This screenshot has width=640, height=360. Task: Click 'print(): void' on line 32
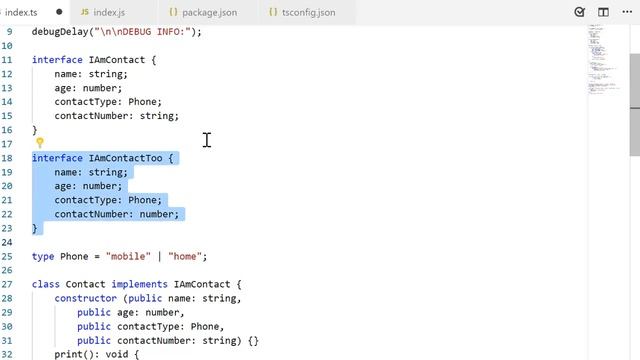tap(91, 354)
